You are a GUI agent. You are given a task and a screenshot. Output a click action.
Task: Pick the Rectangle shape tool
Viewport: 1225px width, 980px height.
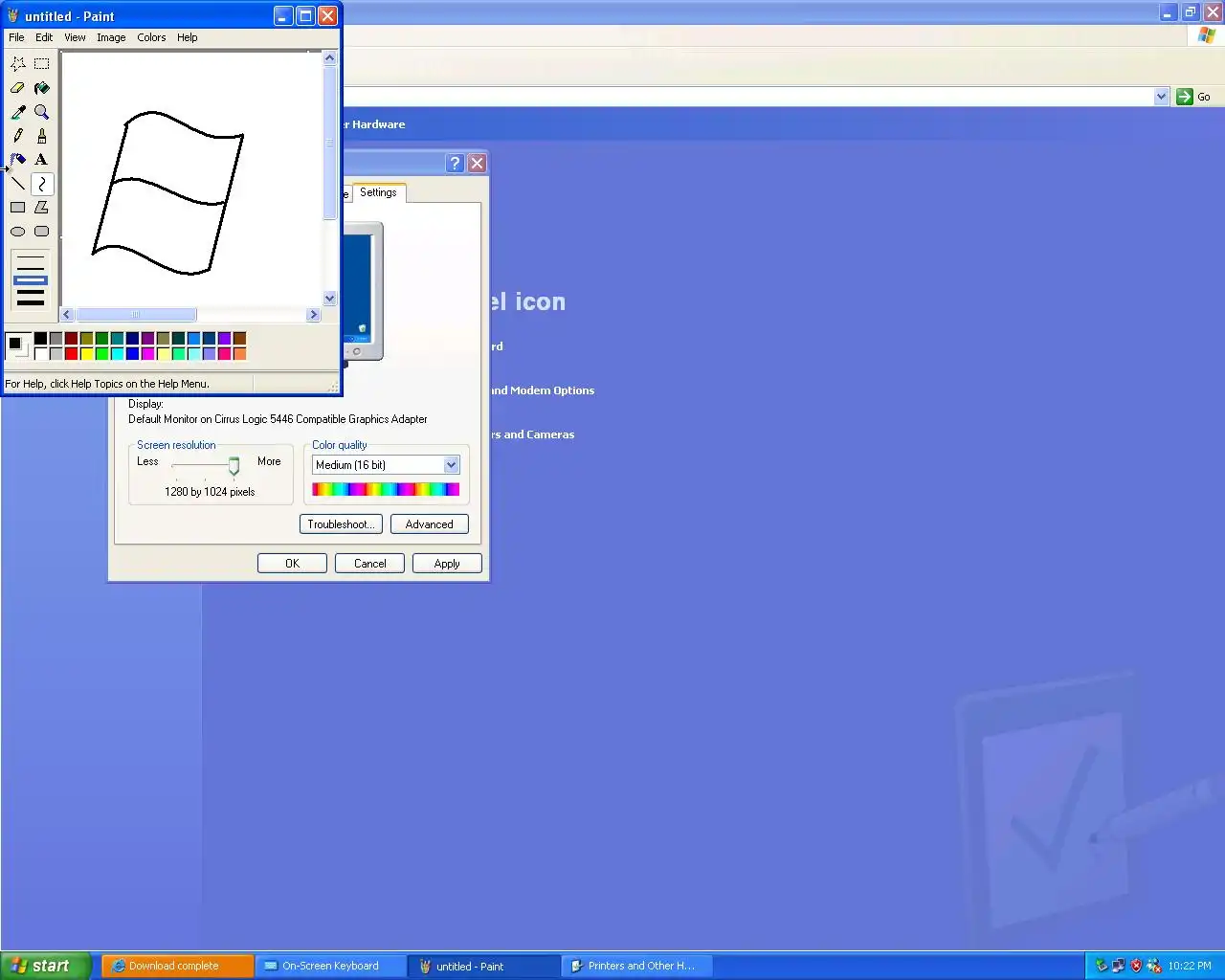click(x=18, y=208)
